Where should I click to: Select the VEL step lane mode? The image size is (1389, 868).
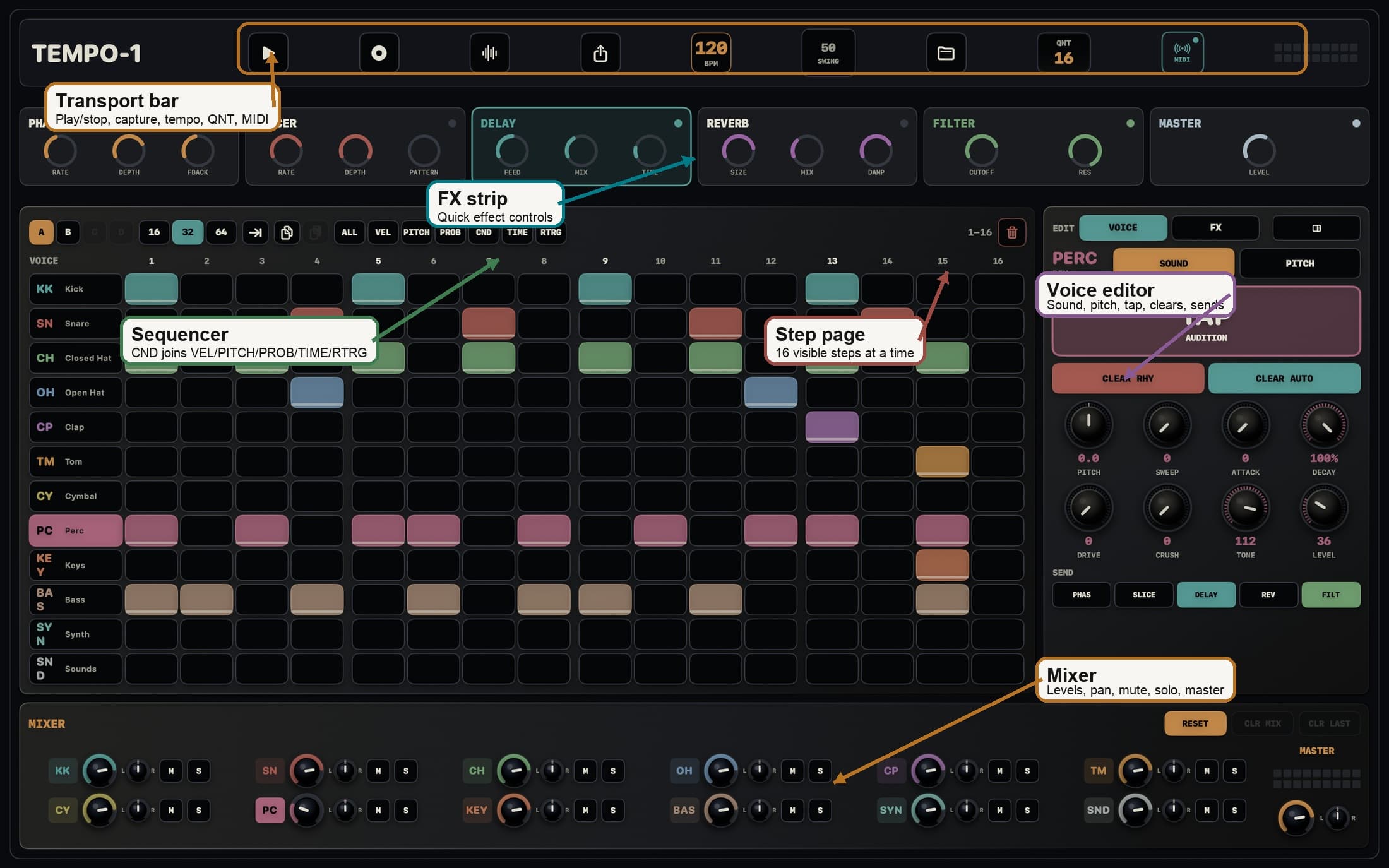click(x=383, y=232)
